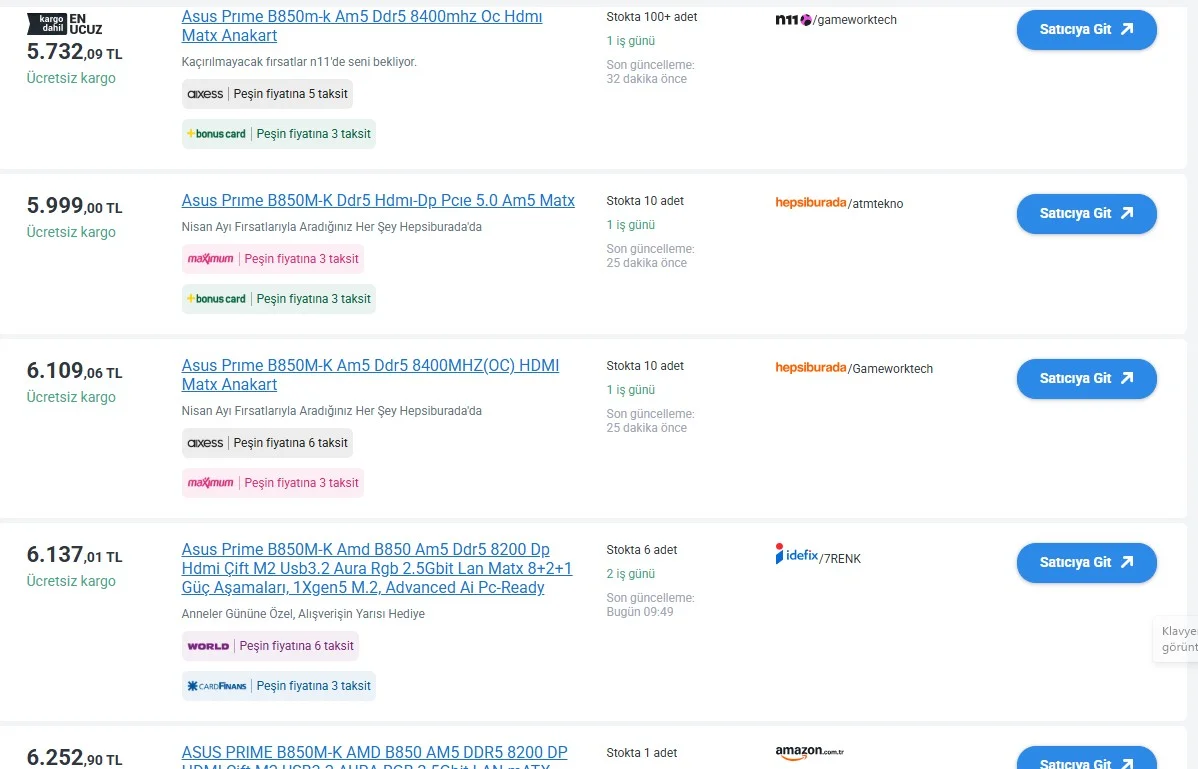This screenshot has width=1198, height=769.
Task: Go to seller for the 5.999,00 TL offer
Action: tap(1086, 214)
